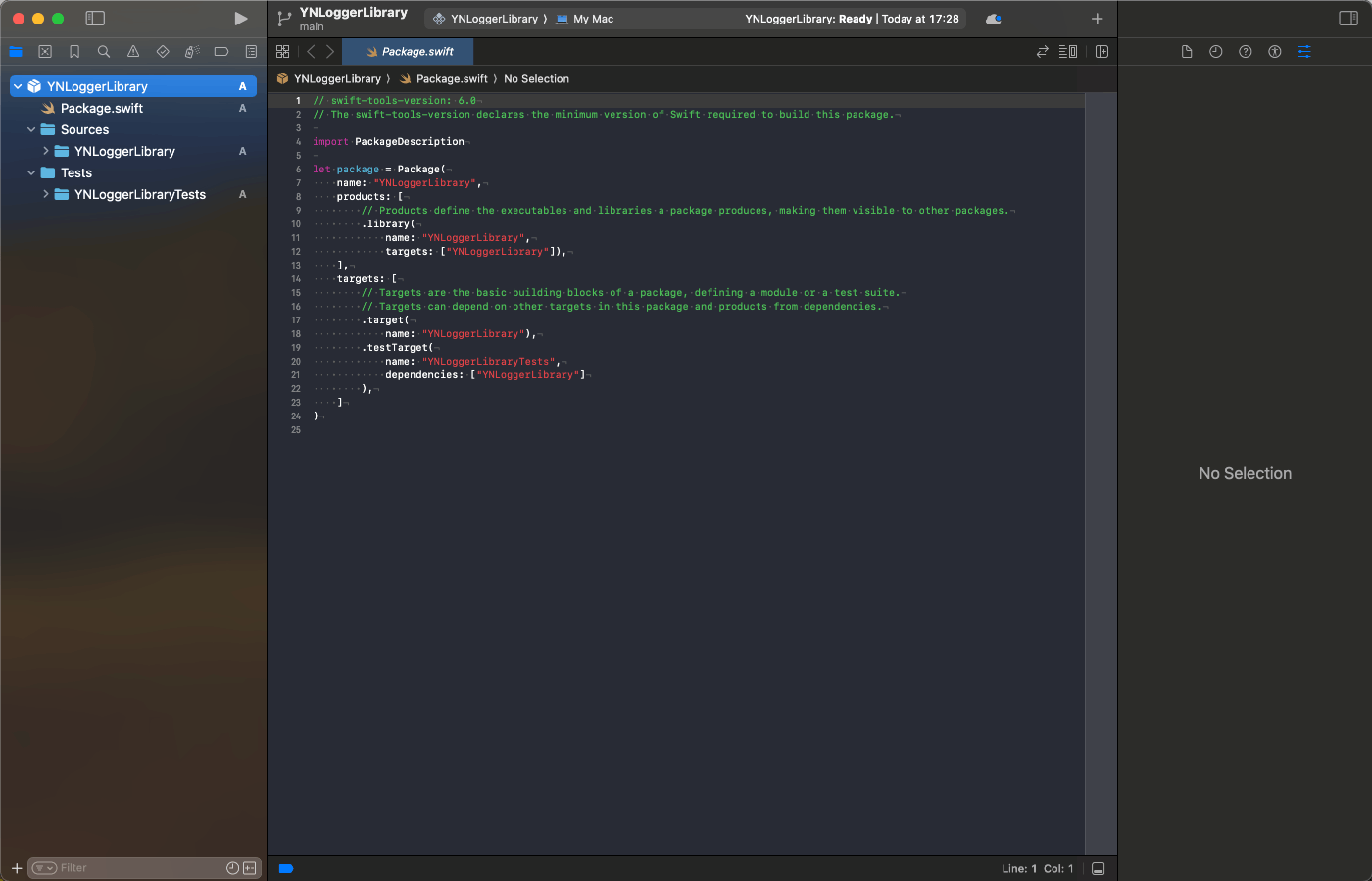
Task: Open the Test navigator diamond icon
Action: (x=163, y=52)
